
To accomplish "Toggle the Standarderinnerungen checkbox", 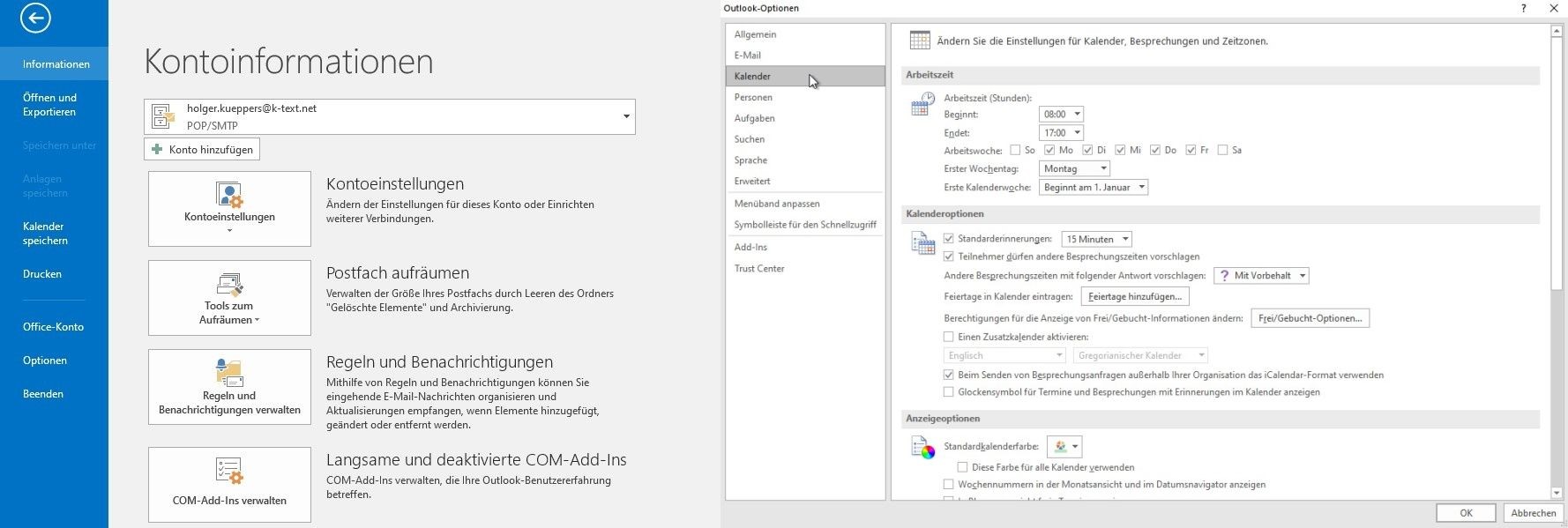I will pyautogui.click(x=949, y=239).
